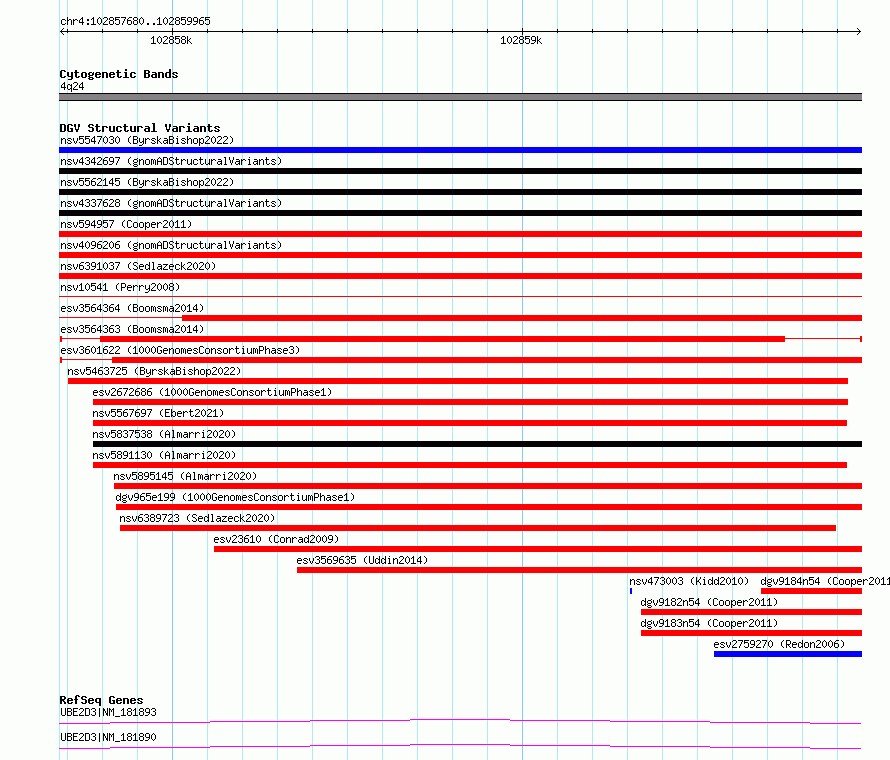Open nsv6389723 (Sedlazeck2020) variant label
890x760 pixels.
(x=197, y=518)
